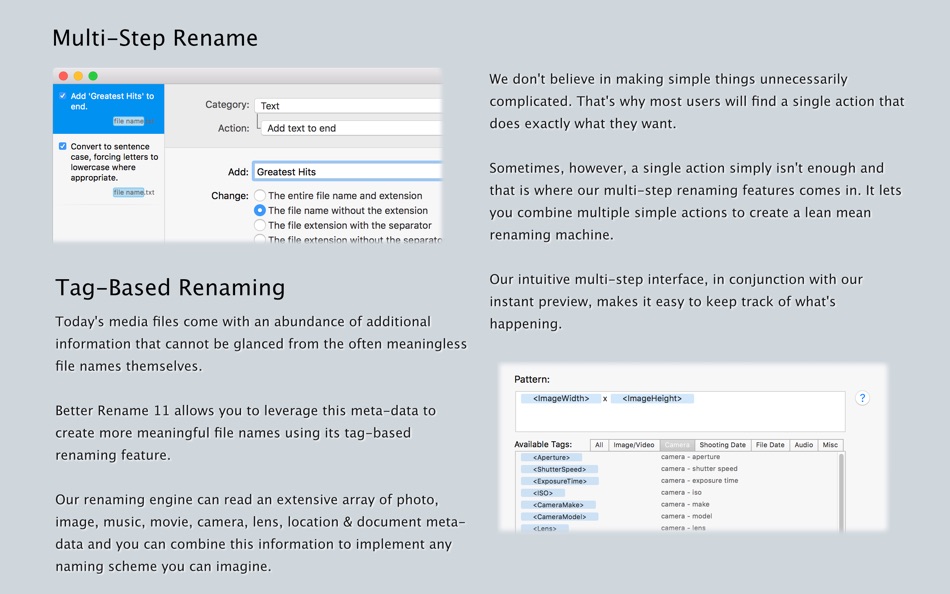Click the "camera - shutter speed" description
Viewport: 950px width, 594px height.
pos(699,469)
